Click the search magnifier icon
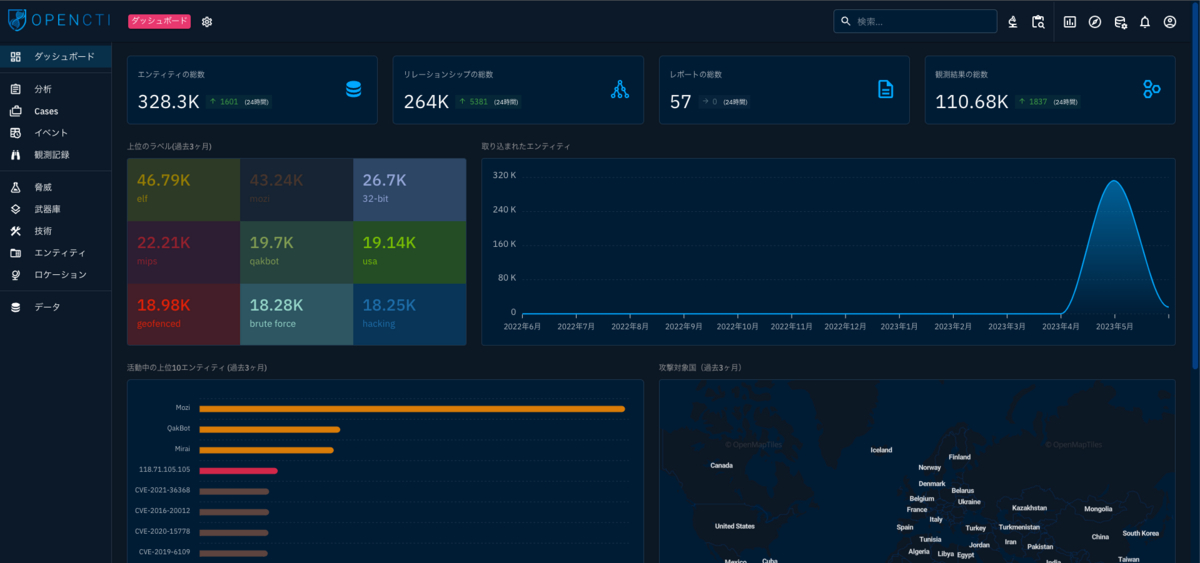This screenshot has width=1200, height=563. (x=846, y=21)
